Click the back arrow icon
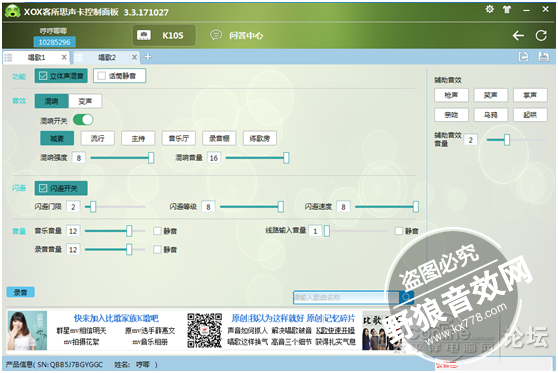The image size is (558, 373). click(x=518, y=35)
